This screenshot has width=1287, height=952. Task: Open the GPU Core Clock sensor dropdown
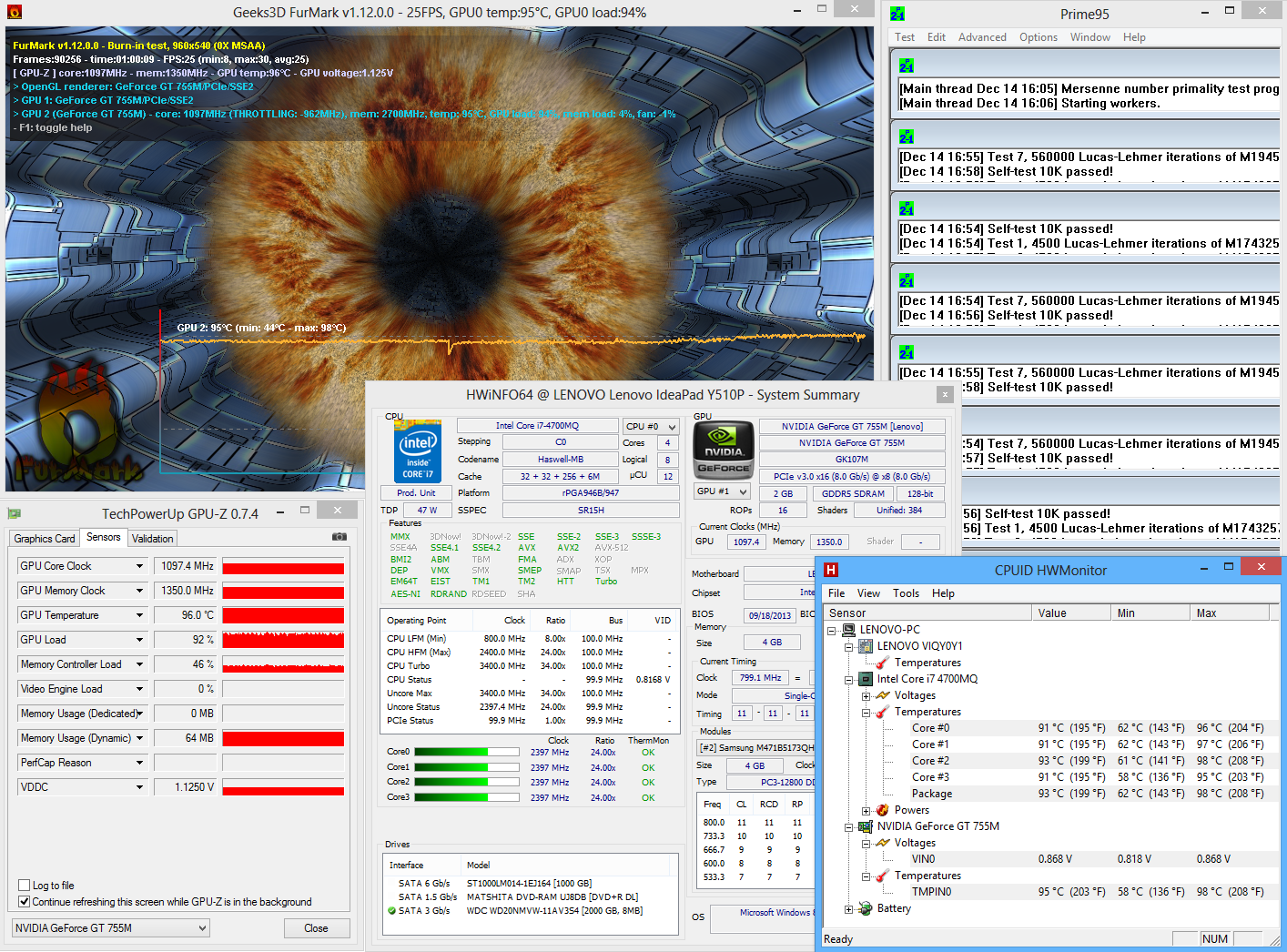coord(139,566)
